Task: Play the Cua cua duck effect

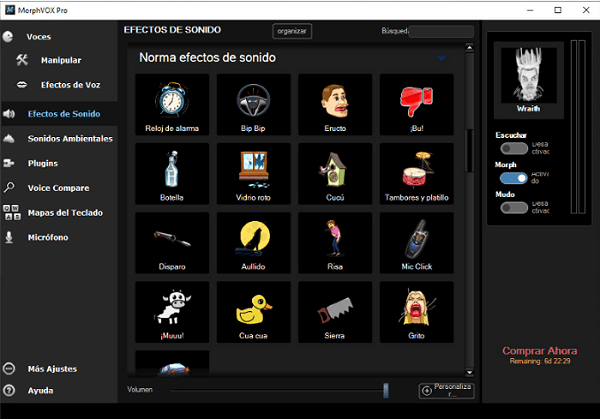Action: pos(253,312)
